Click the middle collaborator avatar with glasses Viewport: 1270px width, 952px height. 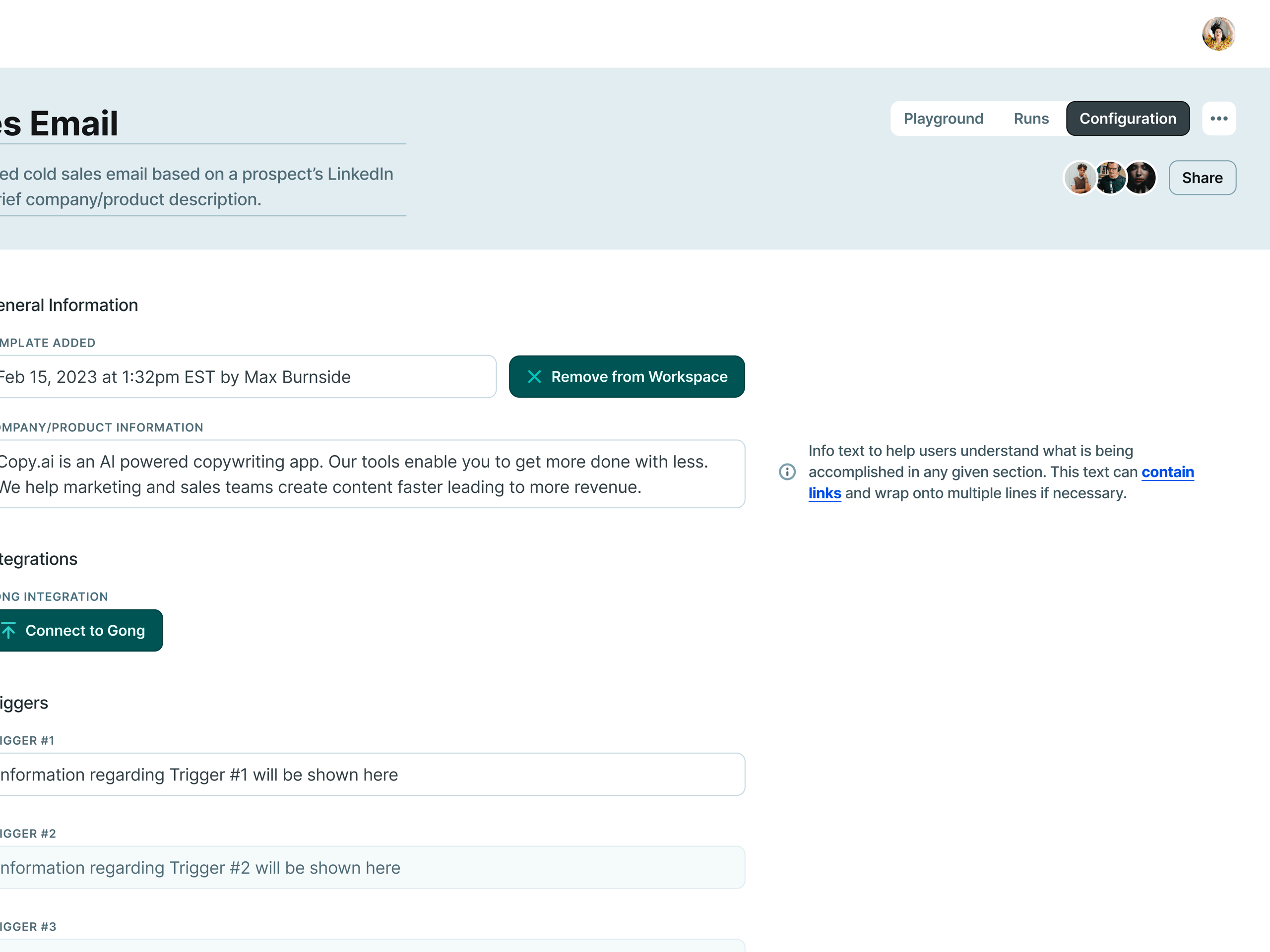pyautogui.click(x=1110, y=178)
